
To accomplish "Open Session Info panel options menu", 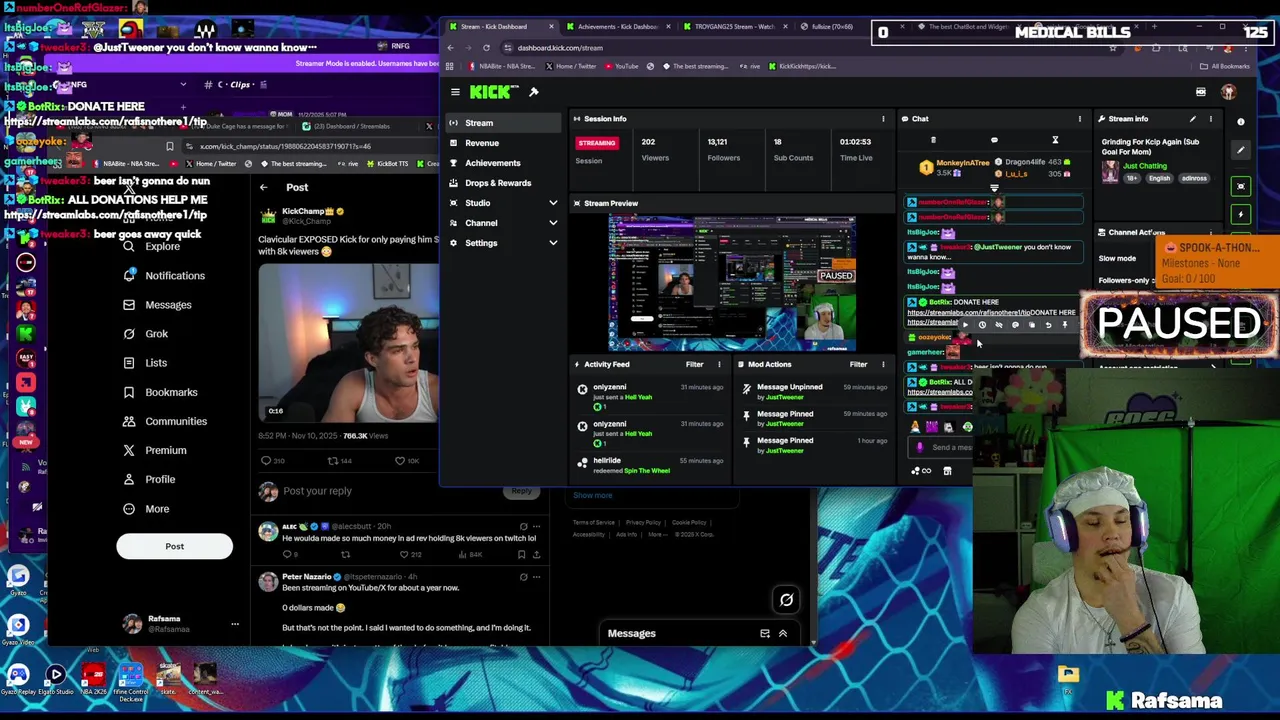I will point(883,119).
